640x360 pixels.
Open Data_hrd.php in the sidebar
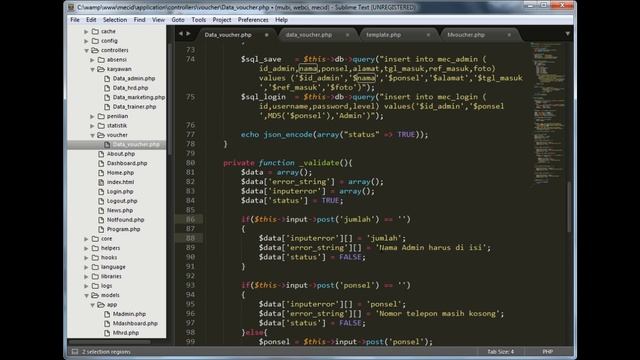130,88
